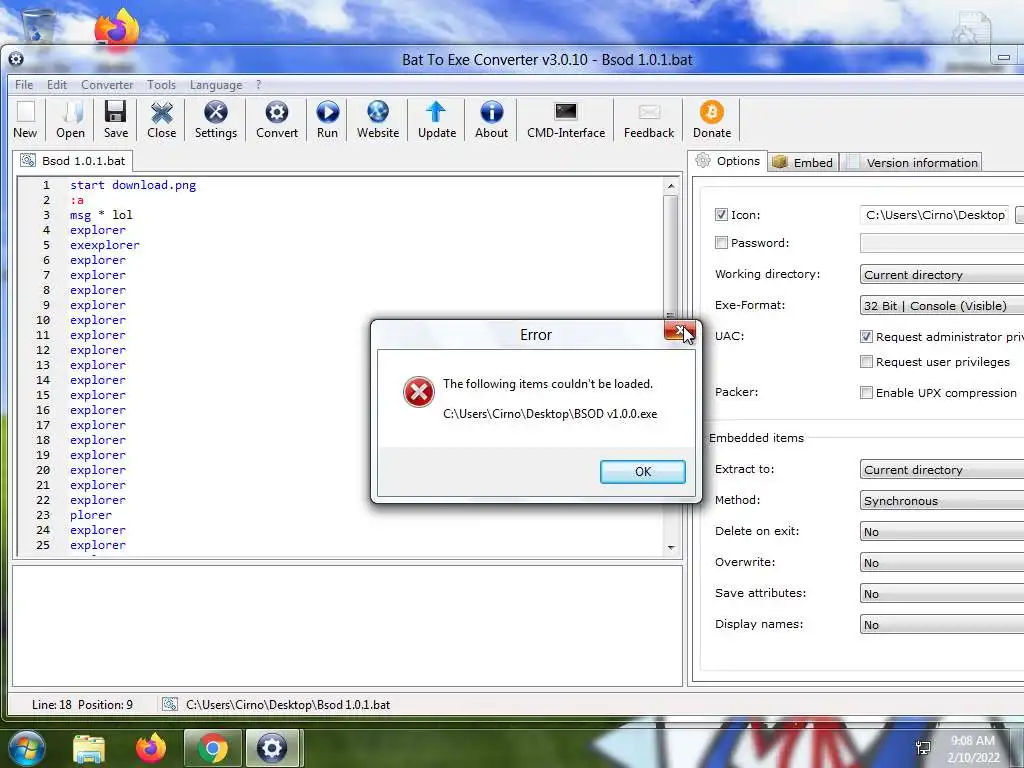Select the Bsod 1.0.1.bat document tab
The width and height of the screenshot is (1024, 768).
coord(72,161)
